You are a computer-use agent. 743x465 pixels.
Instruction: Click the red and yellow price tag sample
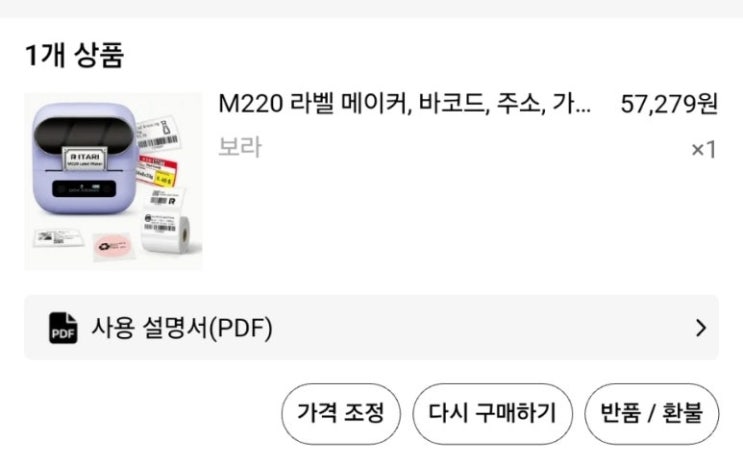[x=158, y=172]
